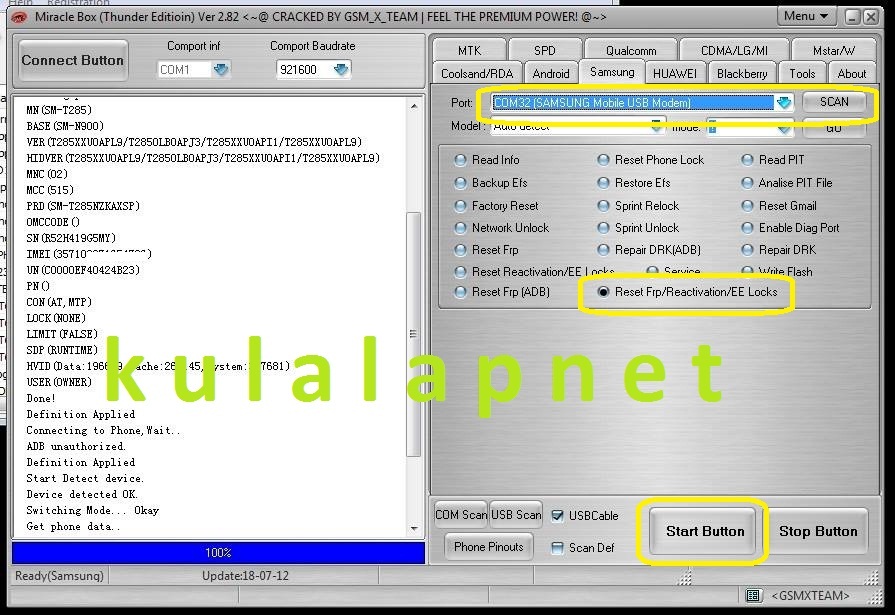This screenshot has width=895, height=615.
Task: Select the Enable Diag Port radio option
Action: click(x=747, y=228)
